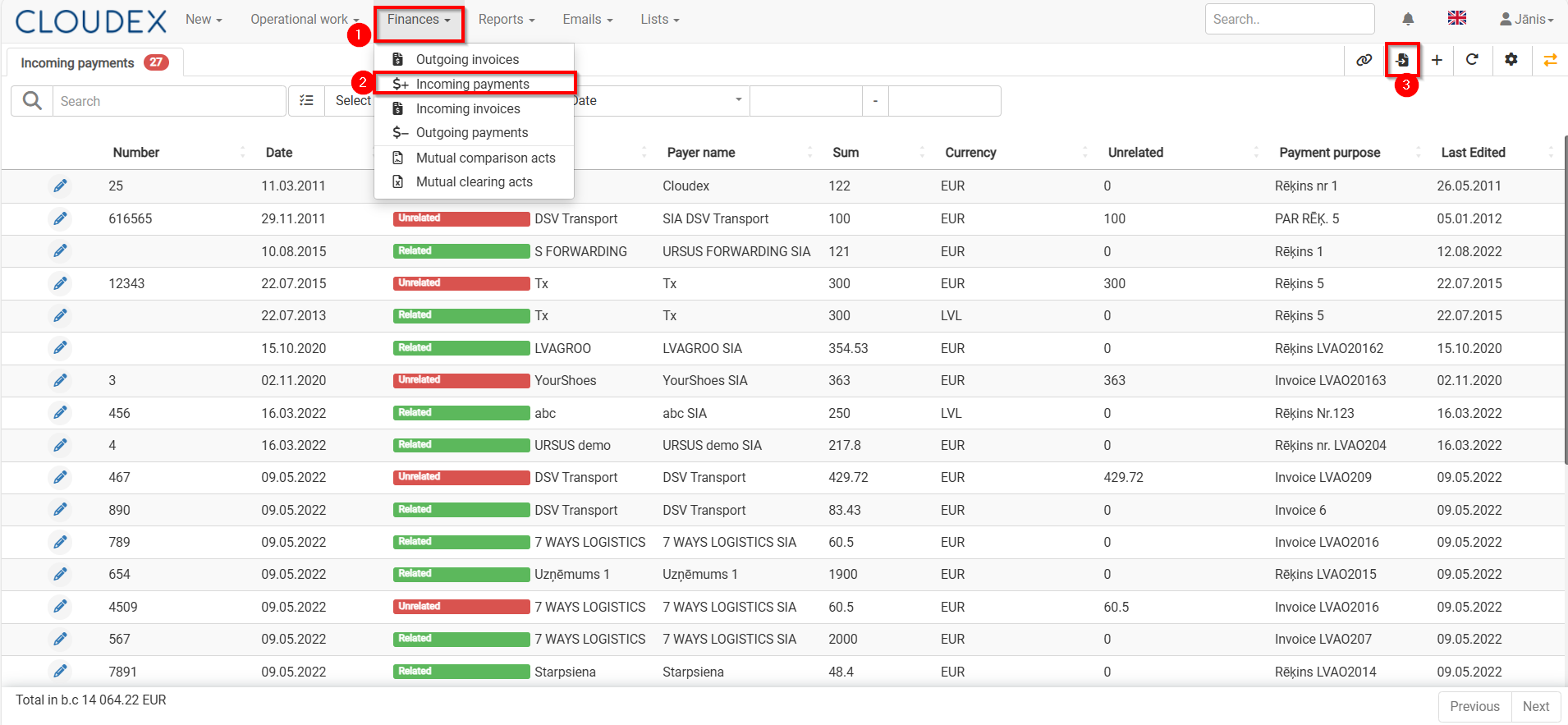Click the UK flag language icon
Screen dimensions: 1568x725
coord(1457,18)
